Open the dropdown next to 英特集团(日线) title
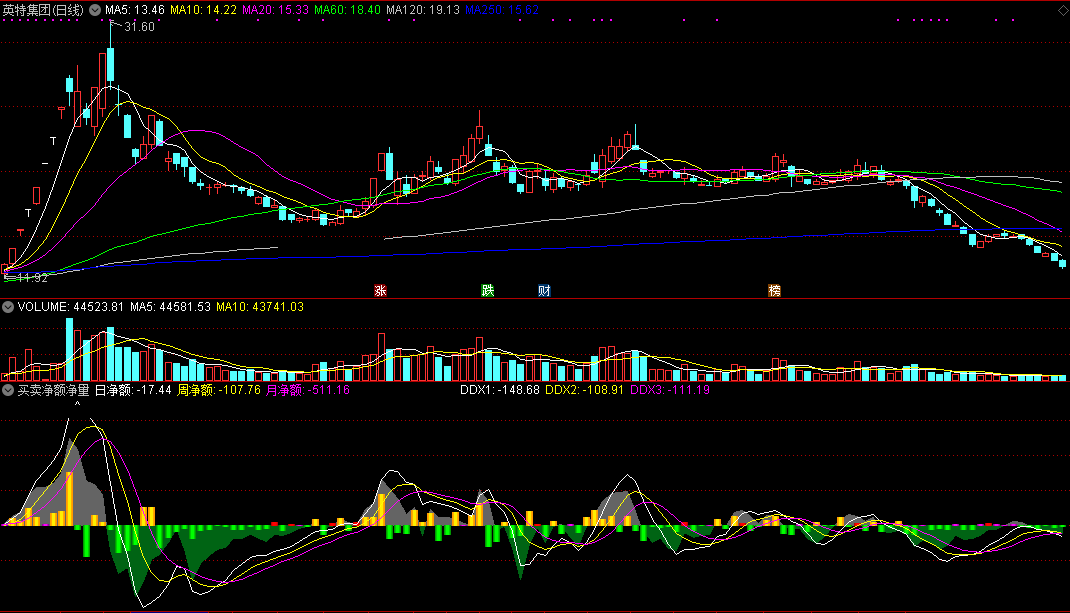1070x613 pixels. coord(95,10)
